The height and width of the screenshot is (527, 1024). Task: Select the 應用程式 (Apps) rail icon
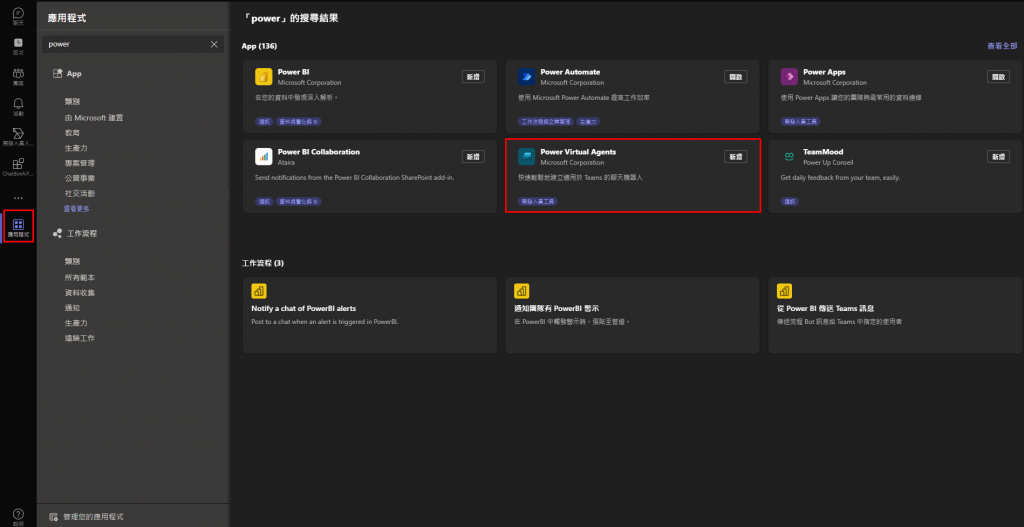pos(18,227)
